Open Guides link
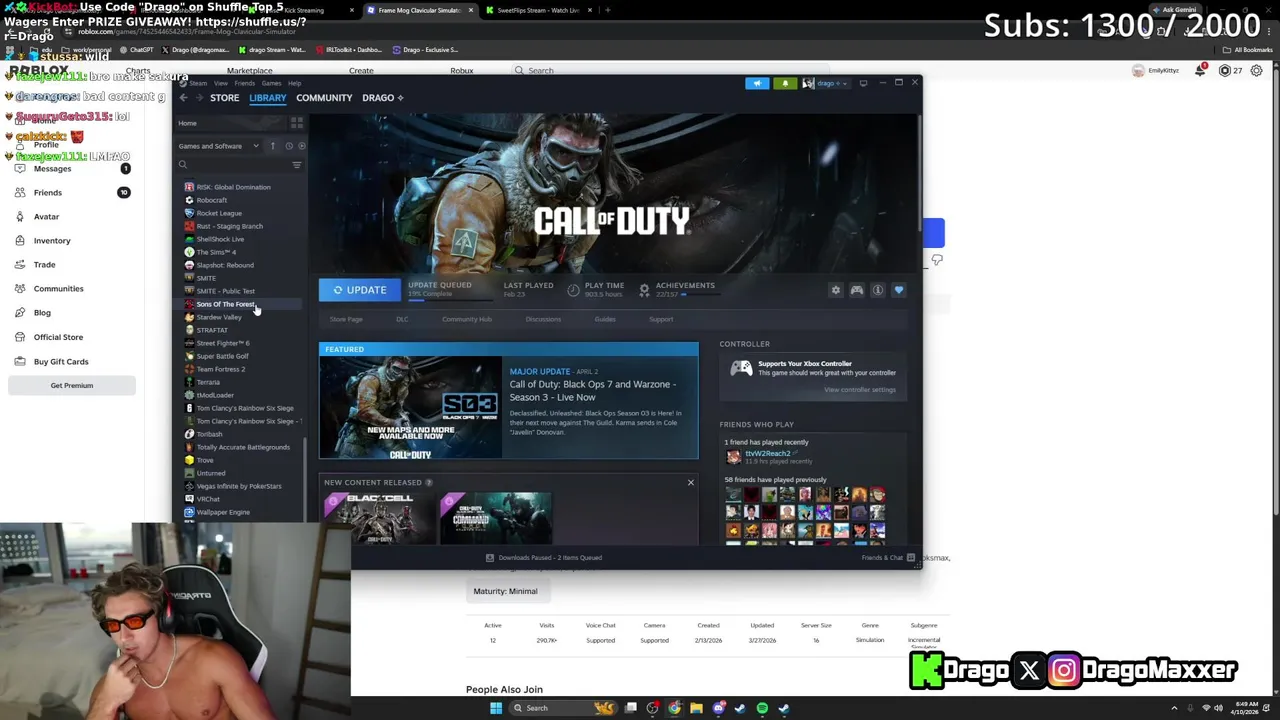Image resolution: width=1280 pixels, height=720 pixels. [605, 319]
